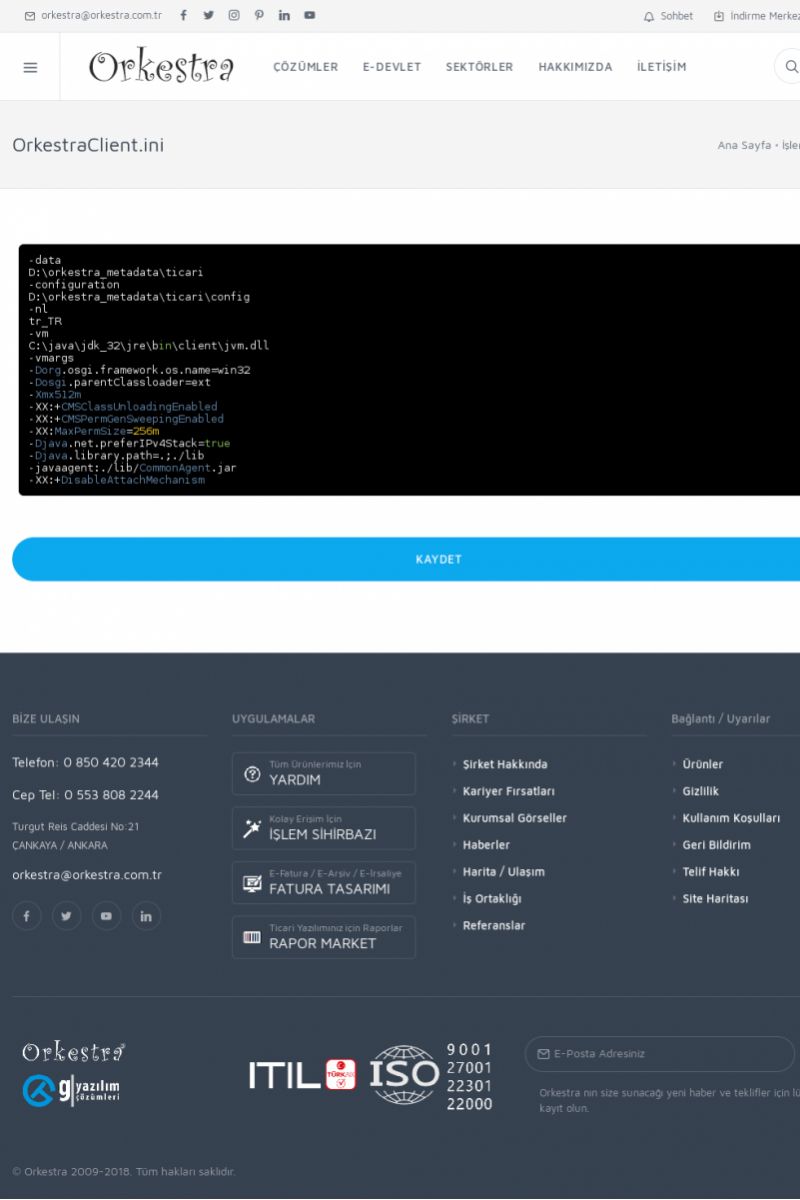This screenshot has width=800, height=1200.
Task: Open the YouTube icon in top bar
Action: tap(309, 15)
